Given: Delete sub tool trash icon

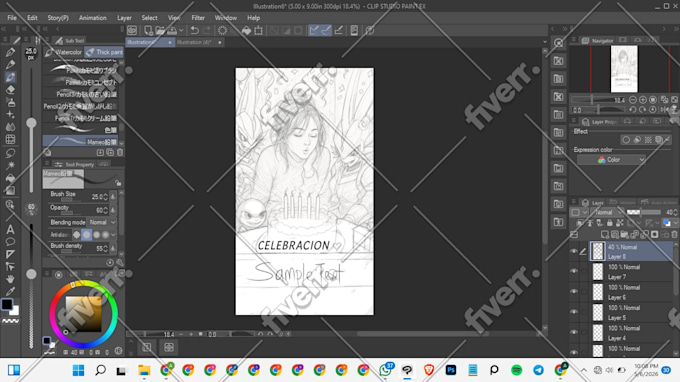Looking at the screenshot, I should (x=120, y=153).
